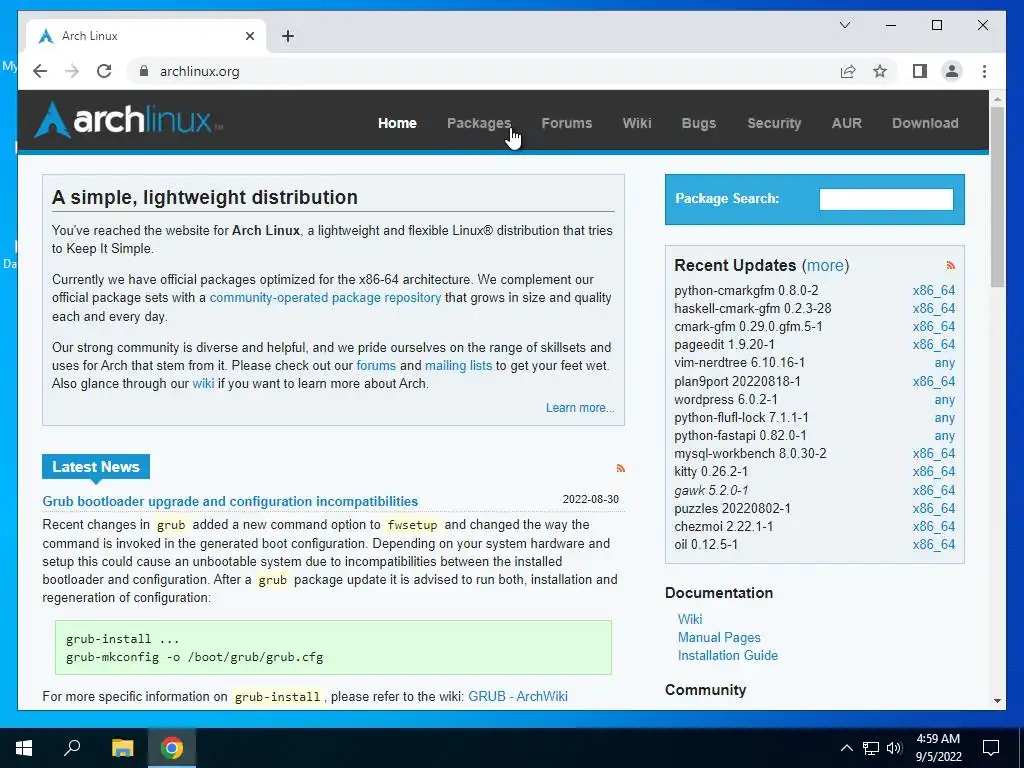
Task: Click the (more) link beside Recent Updates
Action: coord(825,265)
